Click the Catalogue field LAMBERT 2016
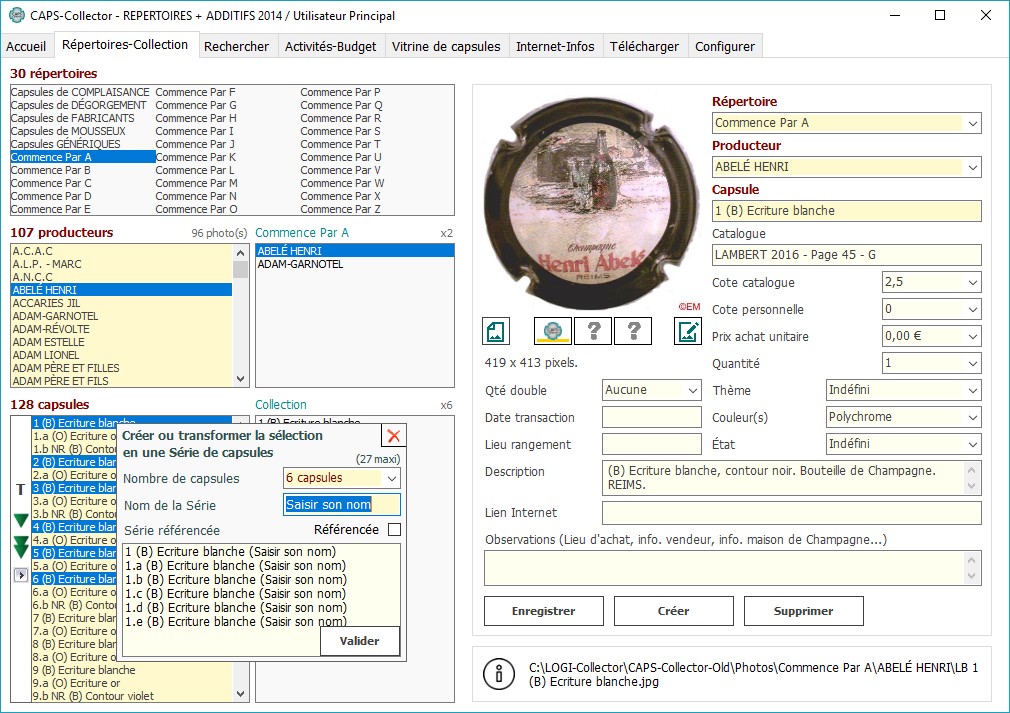The height and width of the screenshot is (713, 1010). 846,254
